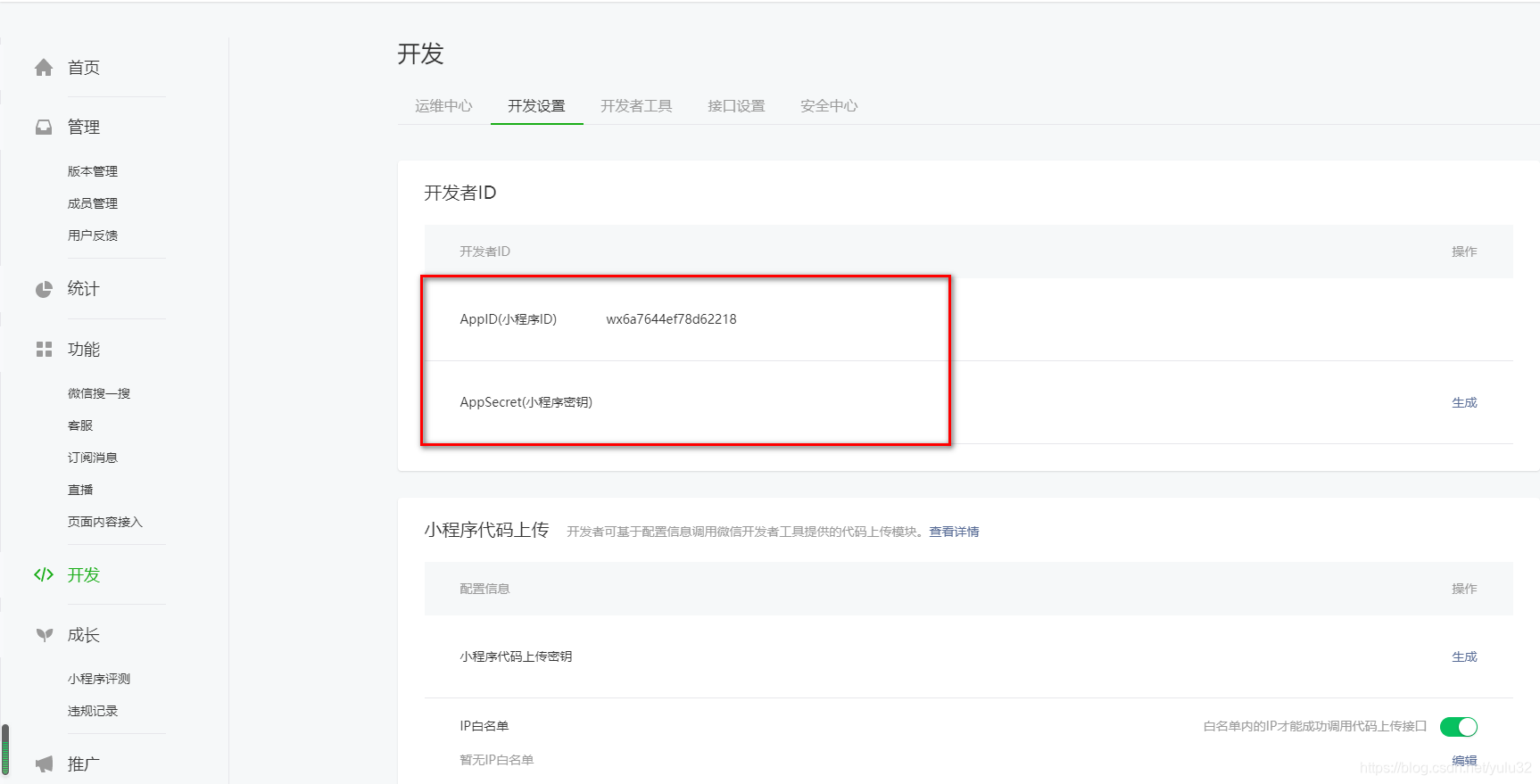
Task: Click the sidebar vertical scrollbar thumb
Action: point(5,749)
